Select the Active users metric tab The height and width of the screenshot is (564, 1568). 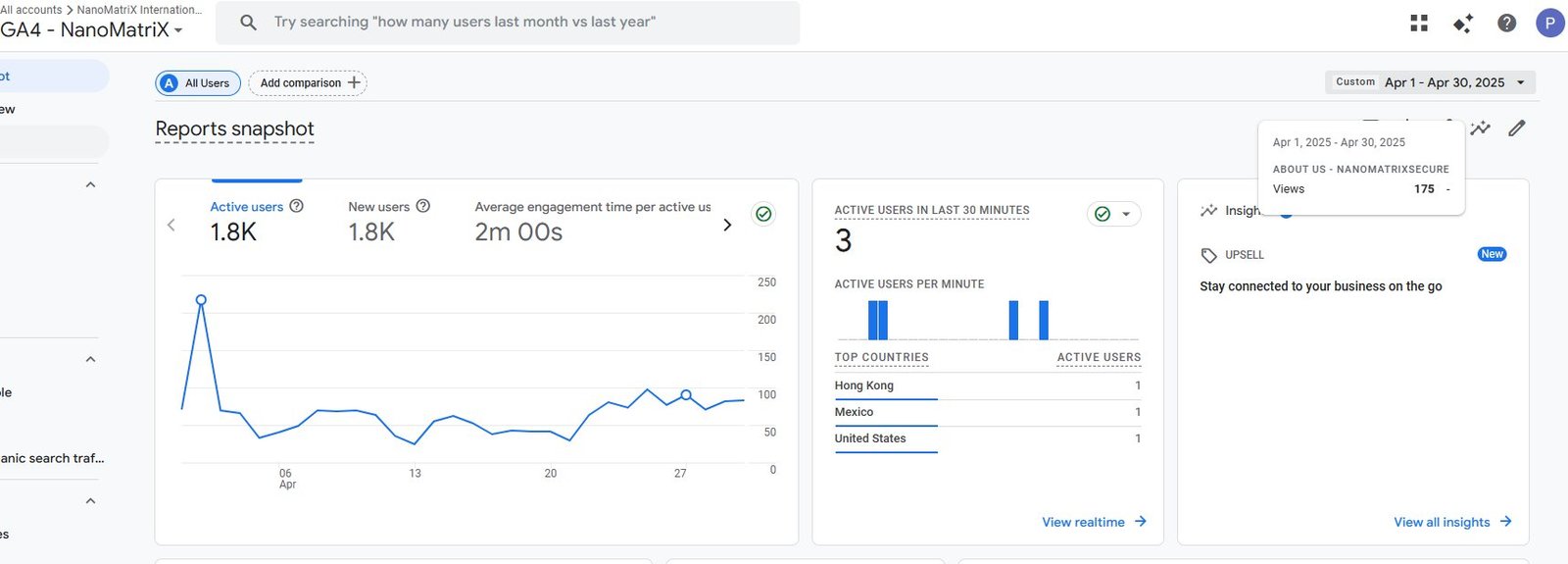pyautogui.click(x=257, y=220)
